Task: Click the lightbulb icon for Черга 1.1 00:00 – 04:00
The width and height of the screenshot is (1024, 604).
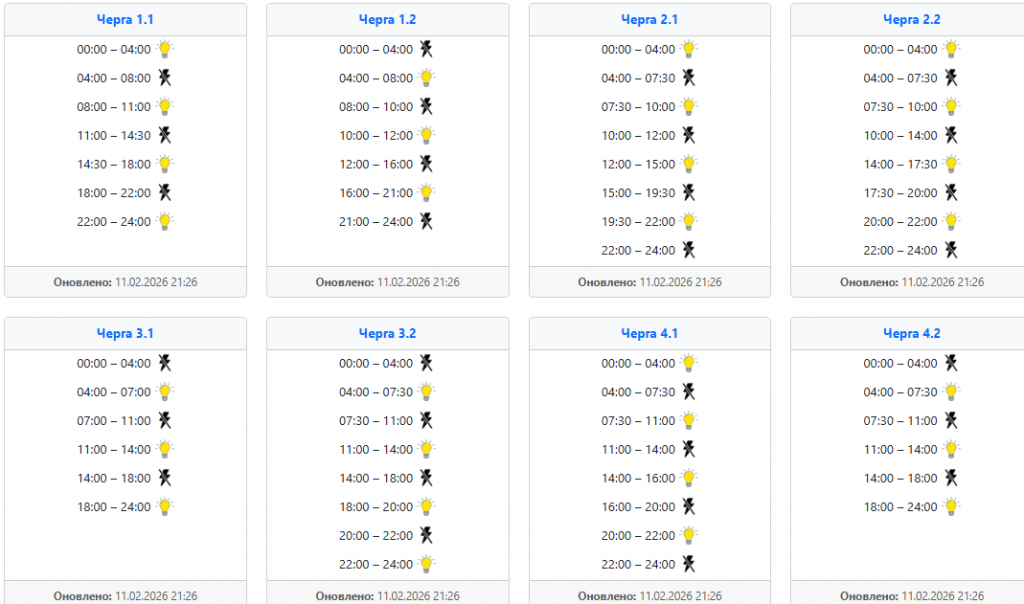Action: coord(165,49)
